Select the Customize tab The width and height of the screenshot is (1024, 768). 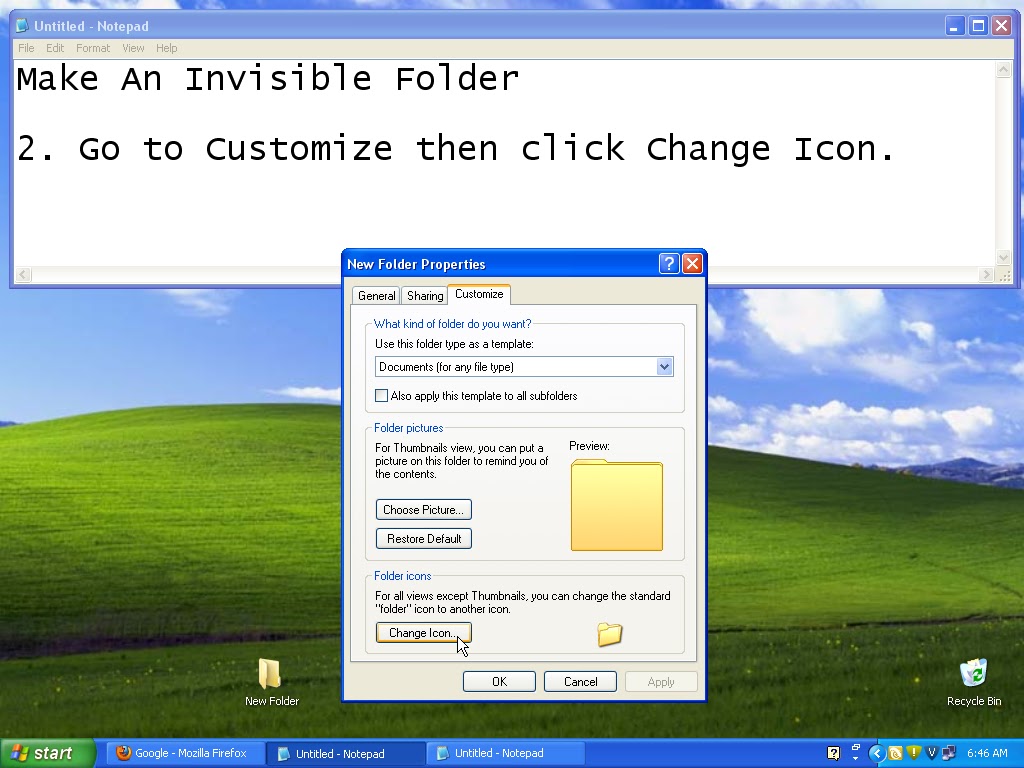point(479,295)
